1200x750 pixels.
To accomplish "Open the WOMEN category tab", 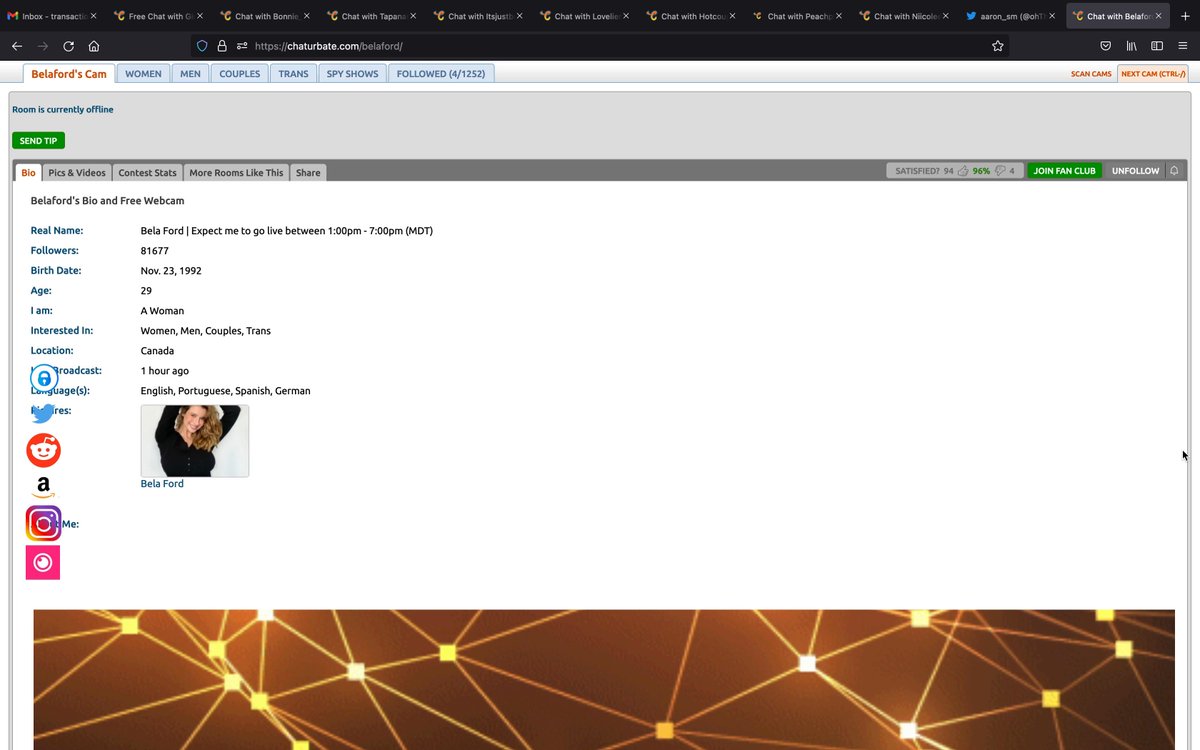I will [x=143, y=74].
